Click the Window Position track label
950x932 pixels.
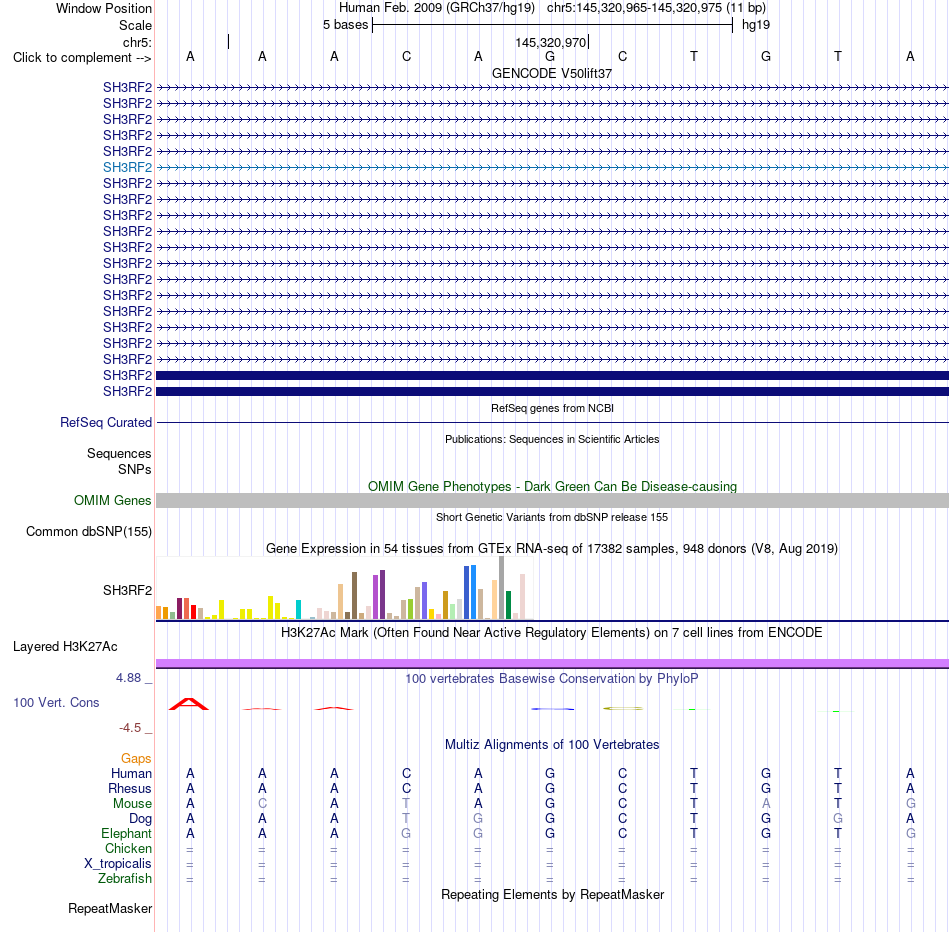click(104, 8)
